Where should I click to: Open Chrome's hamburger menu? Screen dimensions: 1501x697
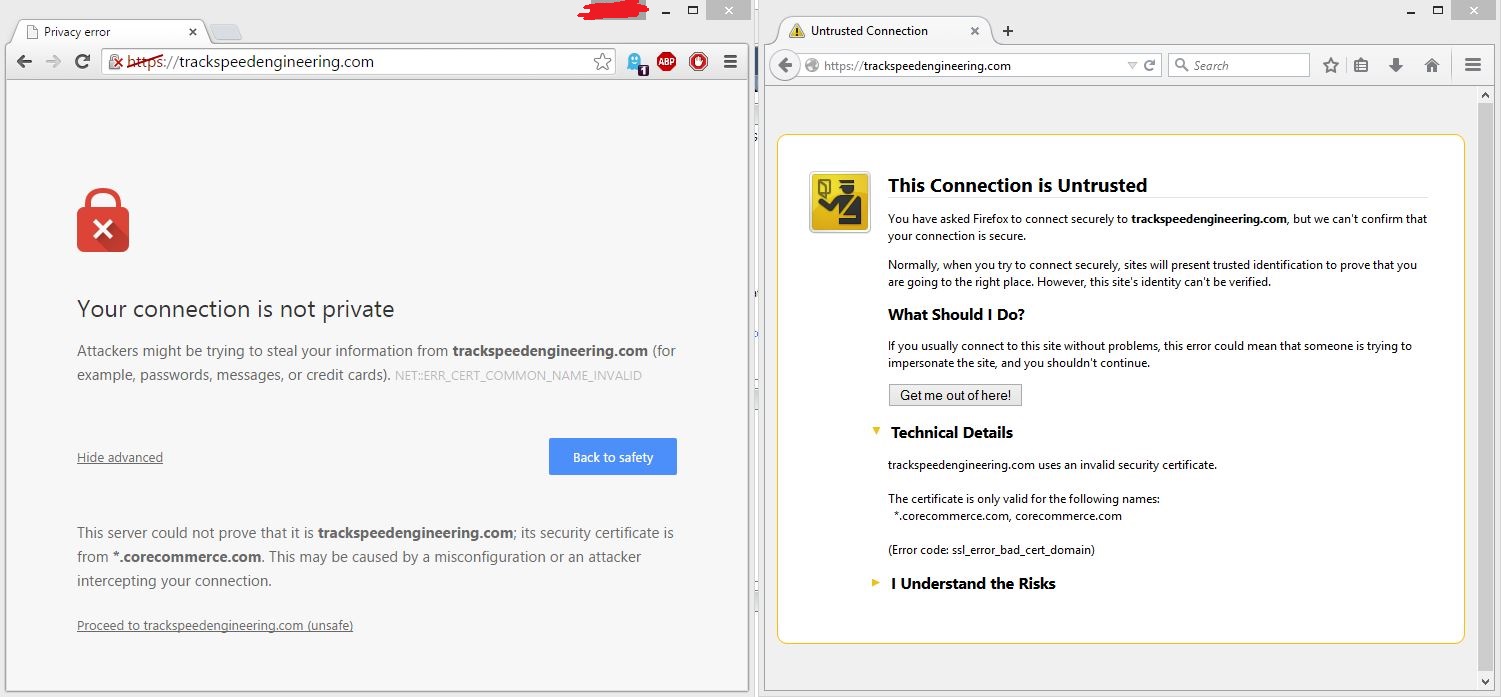730,62
